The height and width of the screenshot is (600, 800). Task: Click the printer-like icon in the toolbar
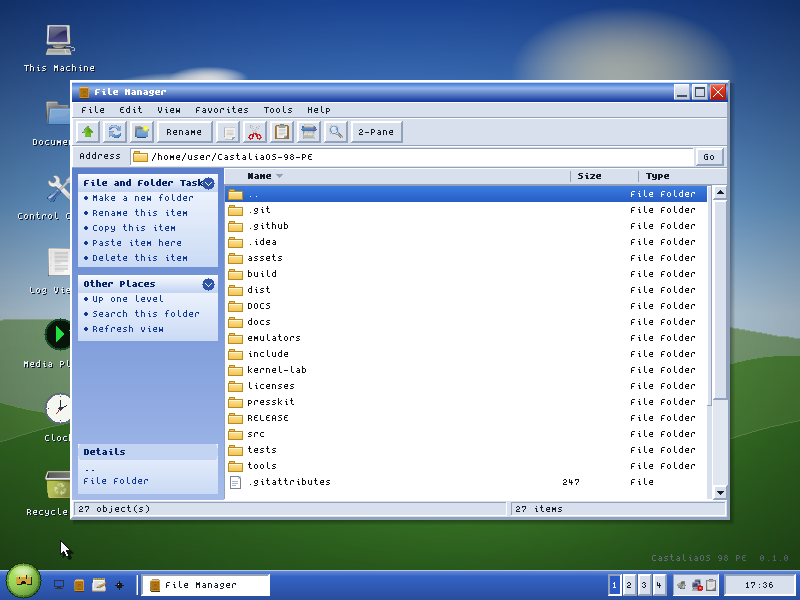tap(309, 132)
